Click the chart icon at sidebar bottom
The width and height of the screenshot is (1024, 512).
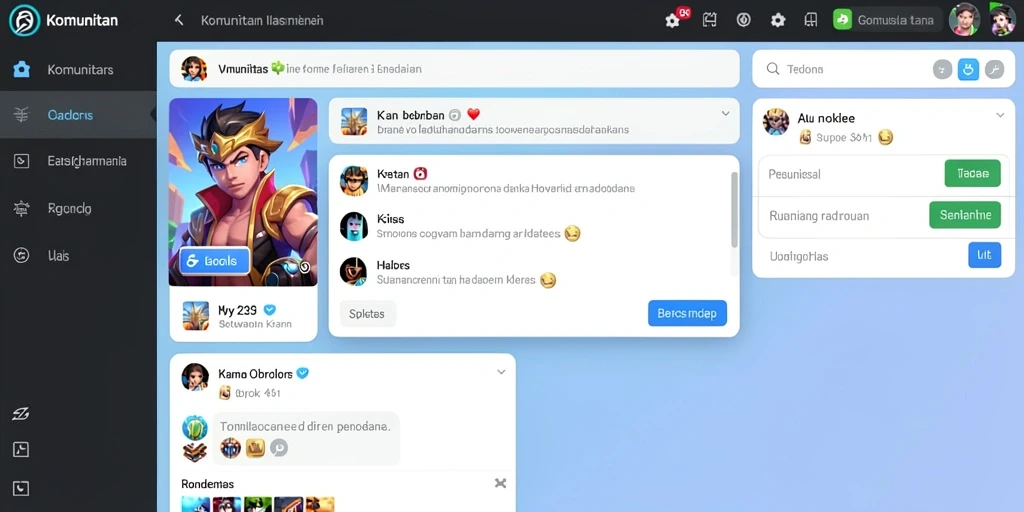22,449
